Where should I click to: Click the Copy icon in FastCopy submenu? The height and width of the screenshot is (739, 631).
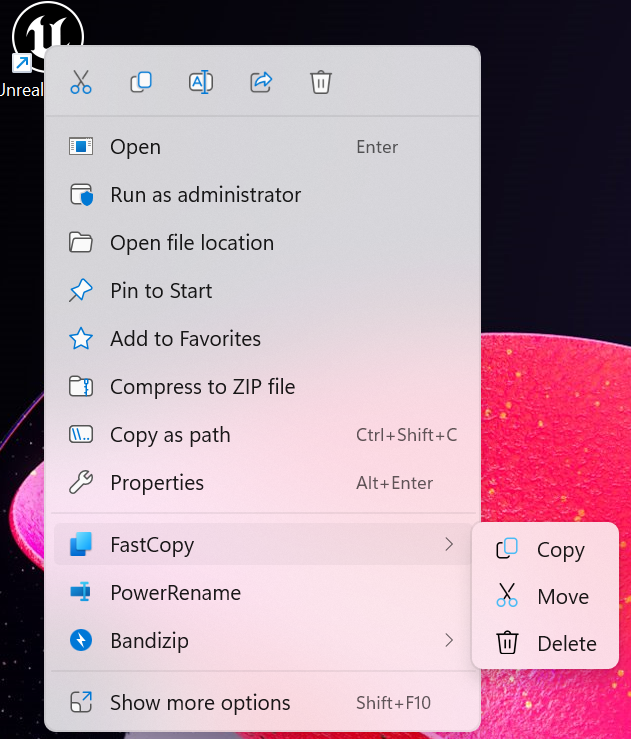(507, 549)
